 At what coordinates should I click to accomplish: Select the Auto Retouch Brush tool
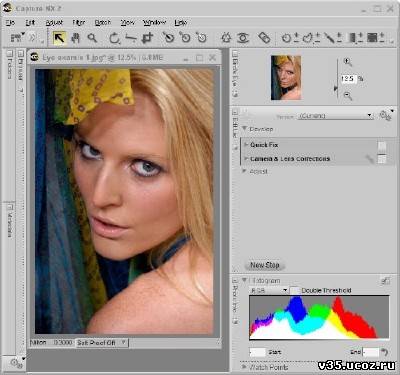click(264, 38)
